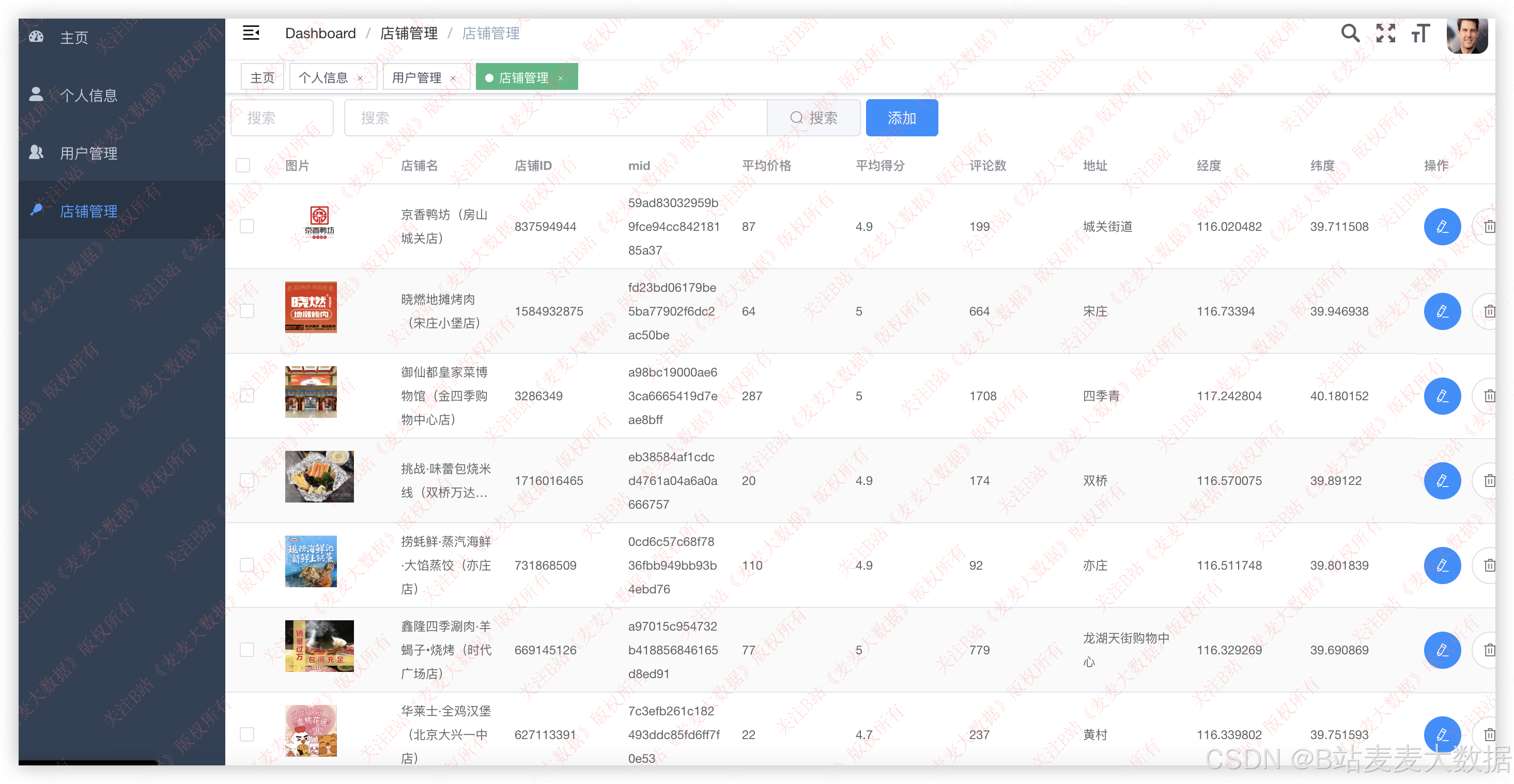Select the 京香鸭坊 row checkbox
Image resolution: width=1514 pixels, height=784 pixels.
(x=247, y=227)
